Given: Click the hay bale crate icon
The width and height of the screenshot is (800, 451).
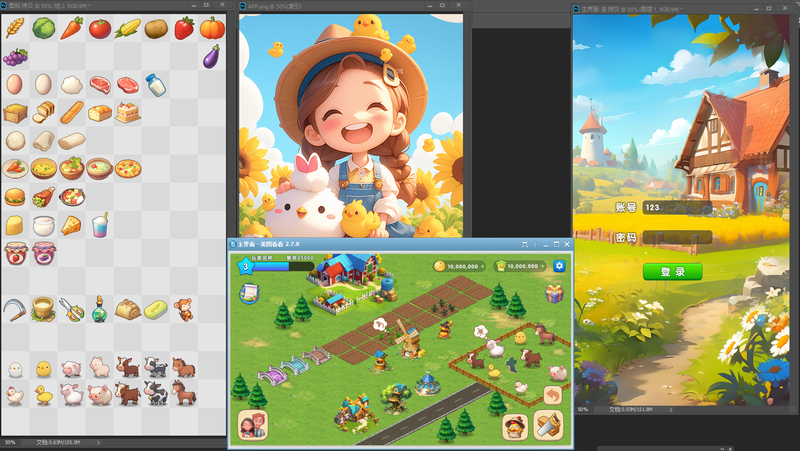Looking at the screenshot, I should click(15, 113).
